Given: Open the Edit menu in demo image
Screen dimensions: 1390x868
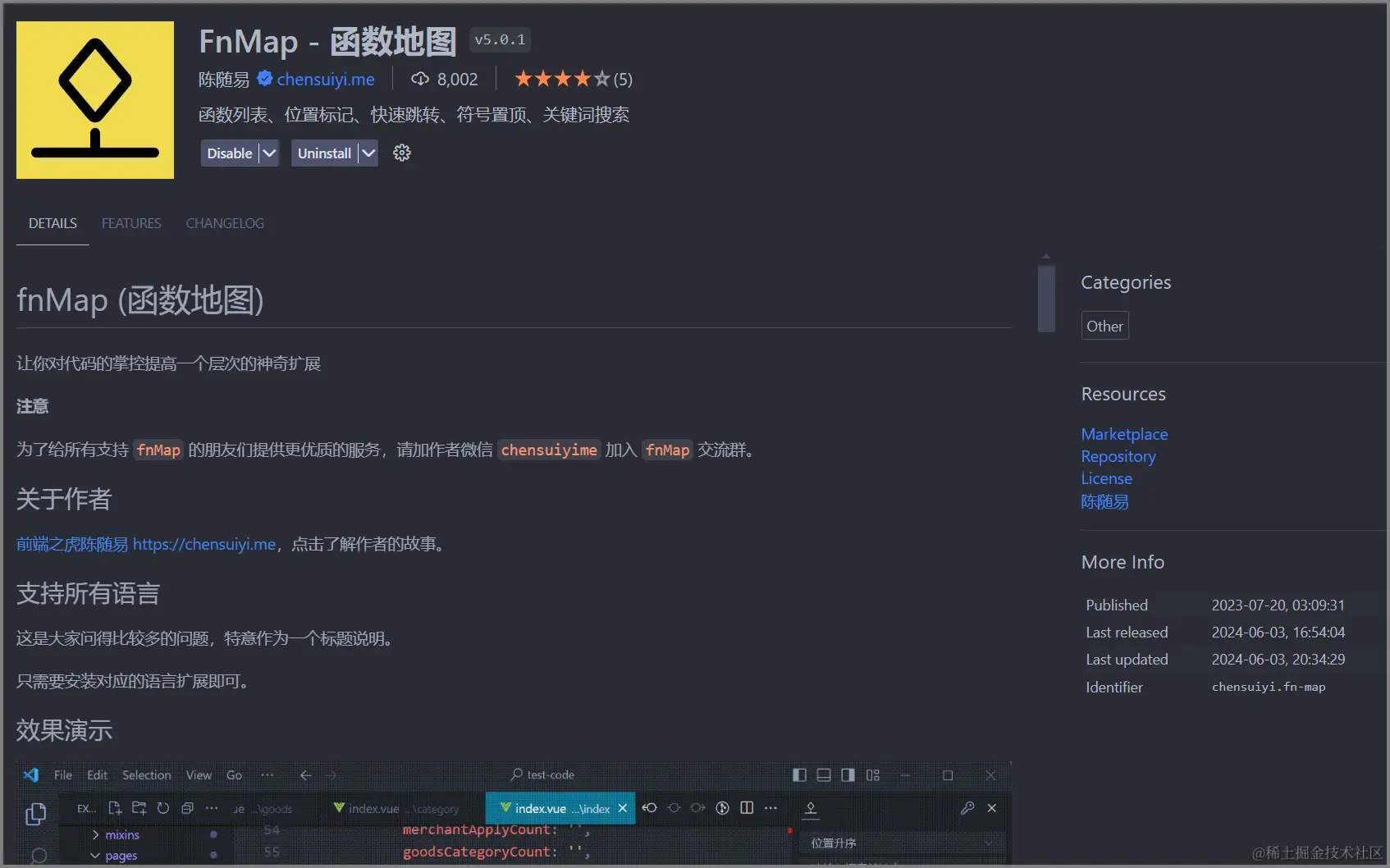Looking at the screenshot, I should coord(97,775).
